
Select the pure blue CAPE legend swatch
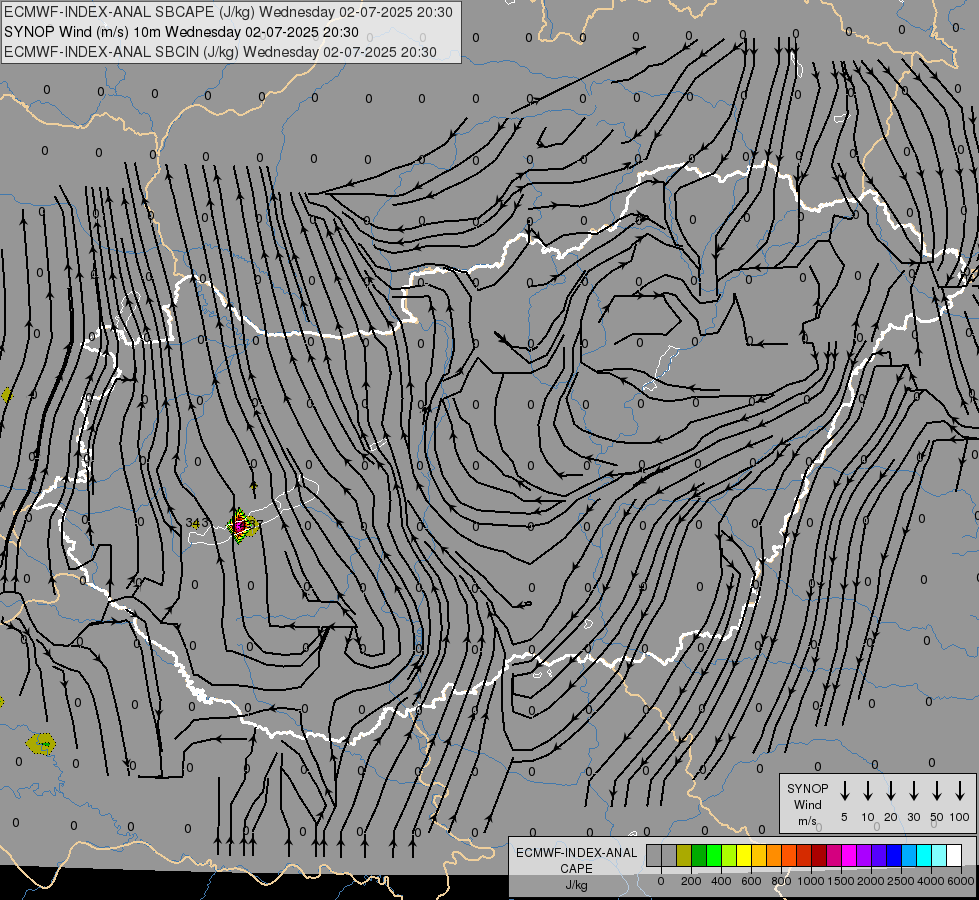click(x=894, y=856)
